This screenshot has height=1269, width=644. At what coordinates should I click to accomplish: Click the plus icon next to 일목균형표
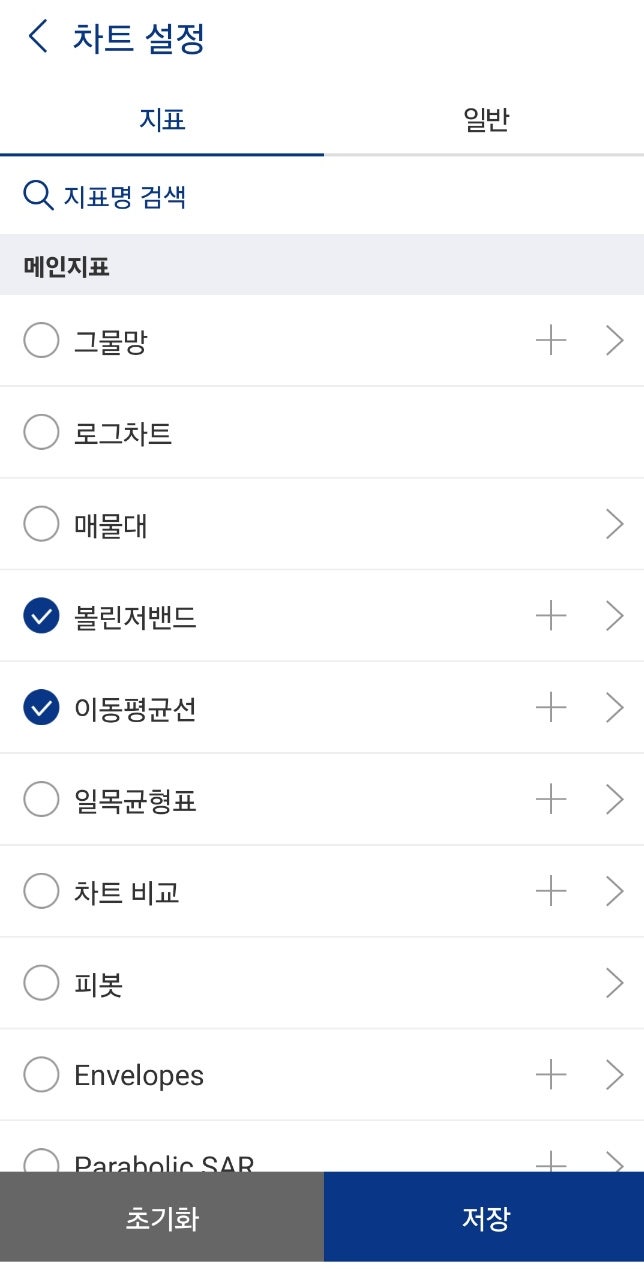pyautogui.click(x=550, y=799)
